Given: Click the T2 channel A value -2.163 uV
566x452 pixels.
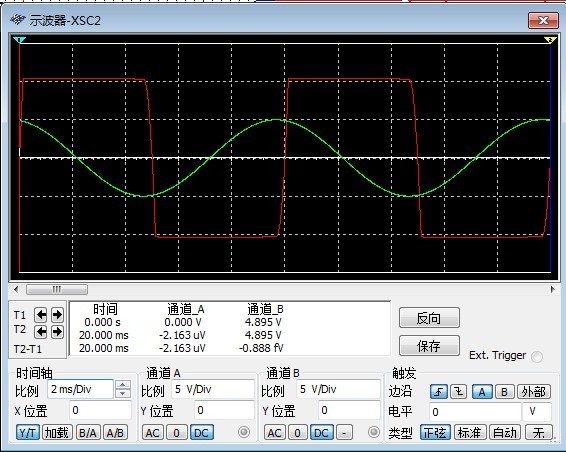Looking at the screenshot, I should click(182, 335).
